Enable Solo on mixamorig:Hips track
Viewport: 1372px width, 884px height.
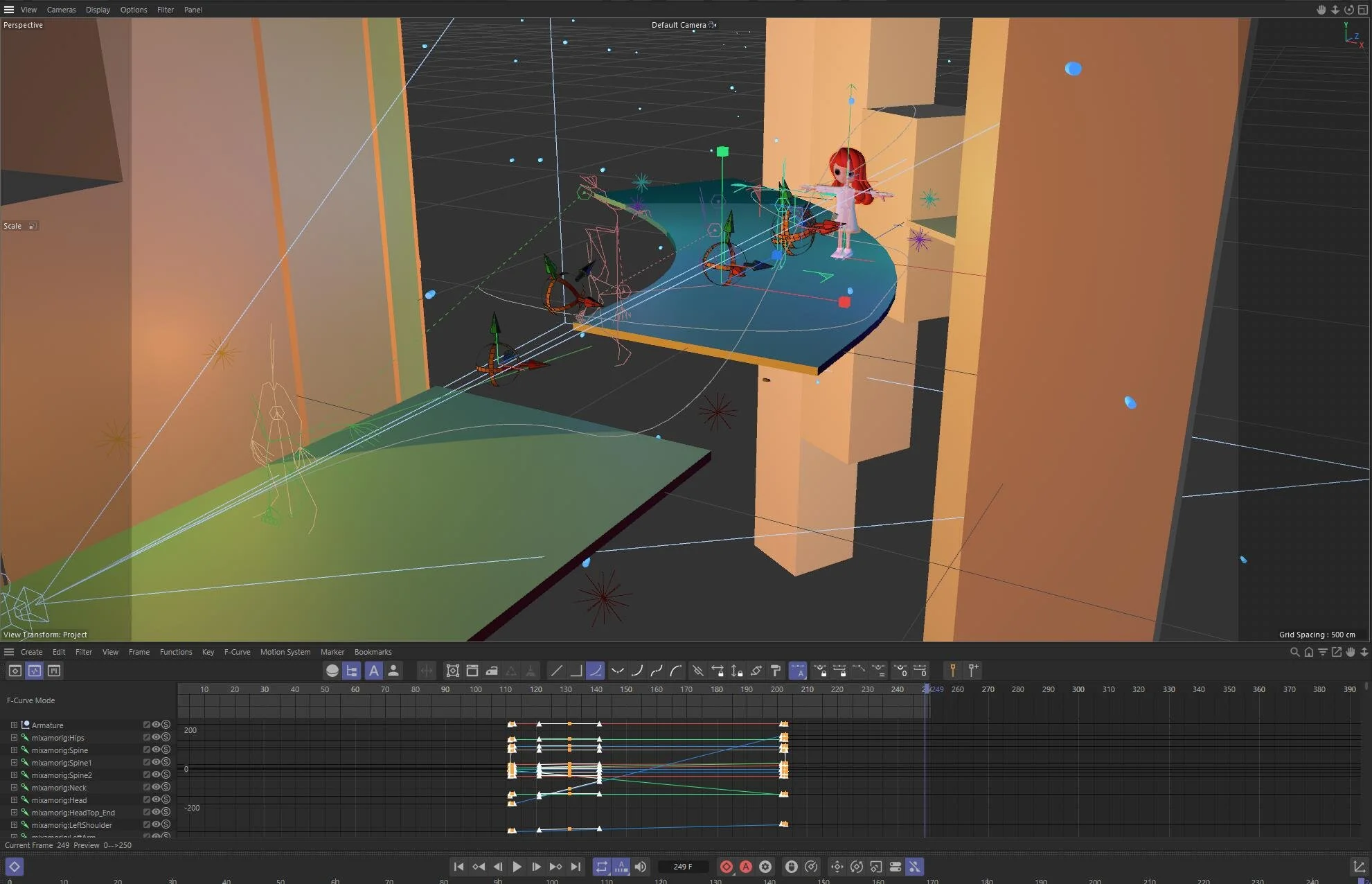(x=166, y=738)
